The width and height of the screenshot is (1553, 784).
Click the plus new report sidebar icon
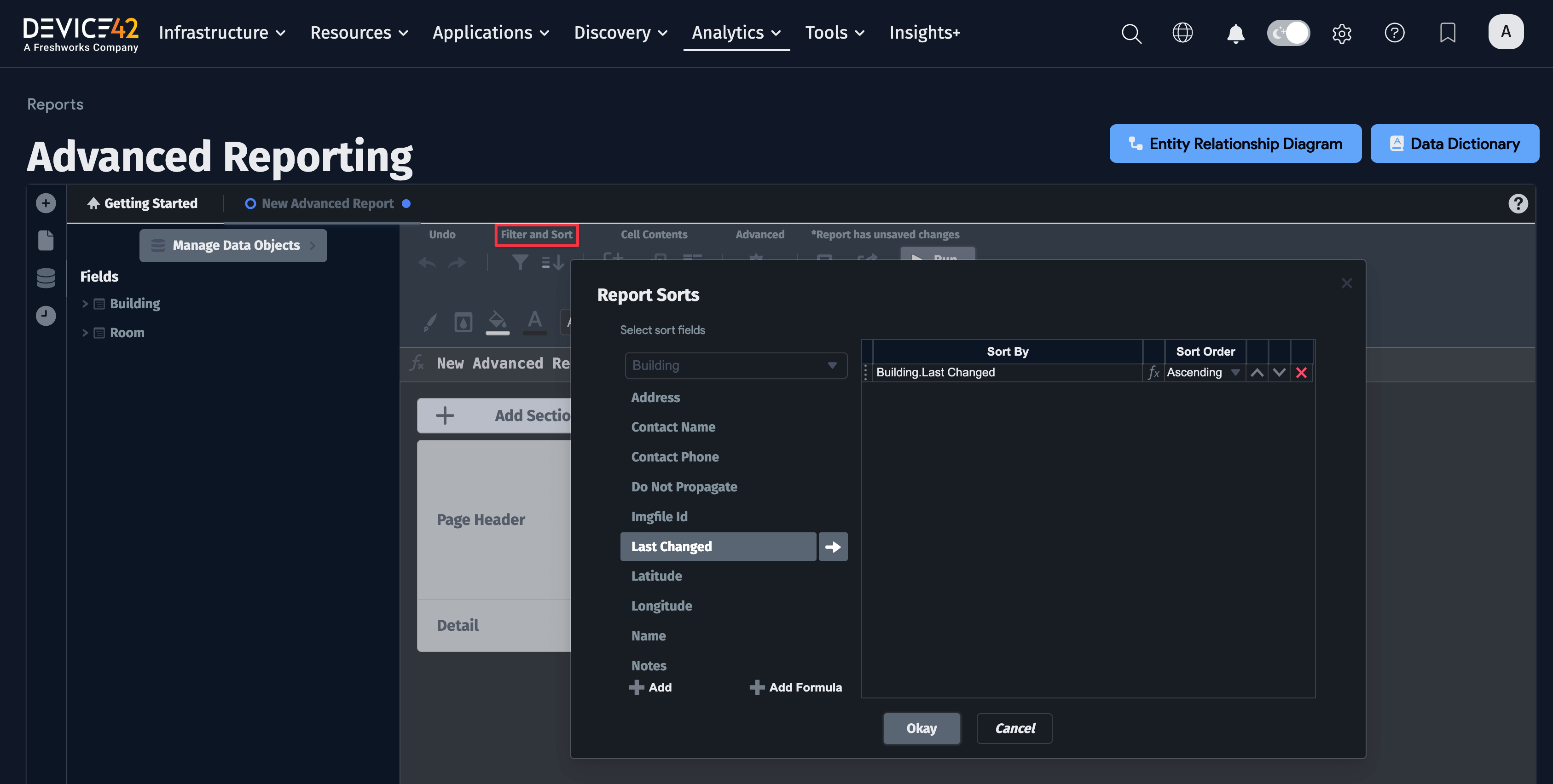point(46,203)
